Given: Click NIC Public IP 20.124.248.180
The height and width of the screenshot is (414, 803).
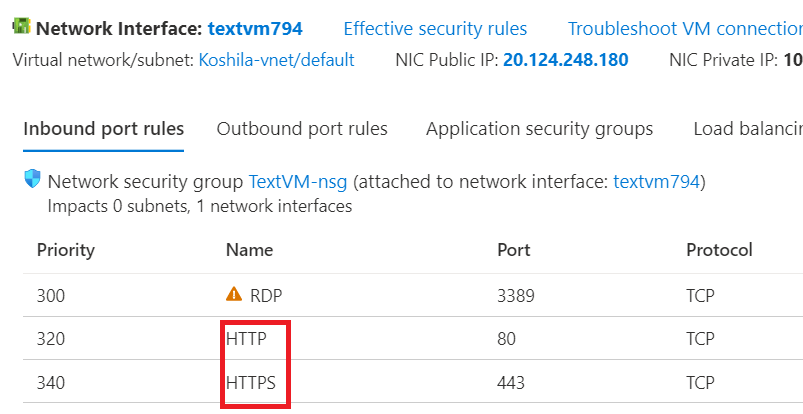Looking at the screenshot, I should tap(565, 60).
